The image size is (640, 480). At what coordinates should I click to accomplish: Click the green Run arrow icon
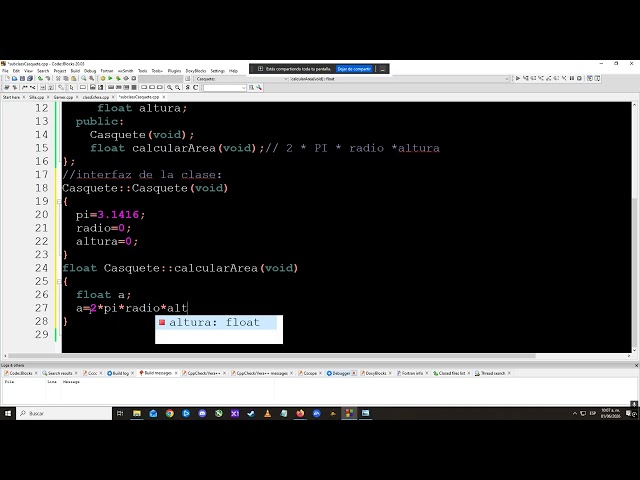(x=110, y=78)
